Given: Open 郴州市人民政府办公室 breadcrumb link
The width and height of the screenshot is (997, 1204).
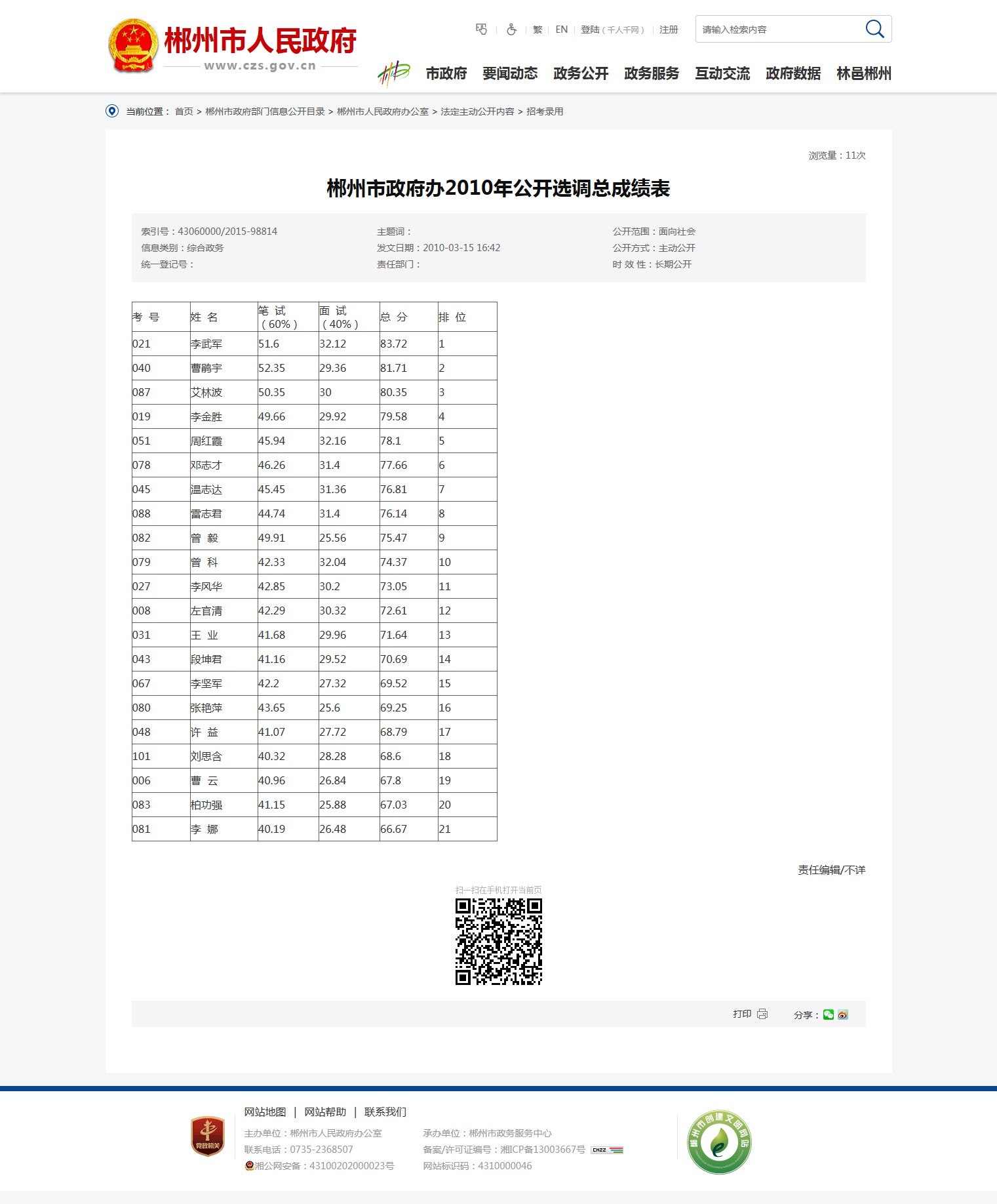Looking at the screenshot, I should [x=383, y=111].
